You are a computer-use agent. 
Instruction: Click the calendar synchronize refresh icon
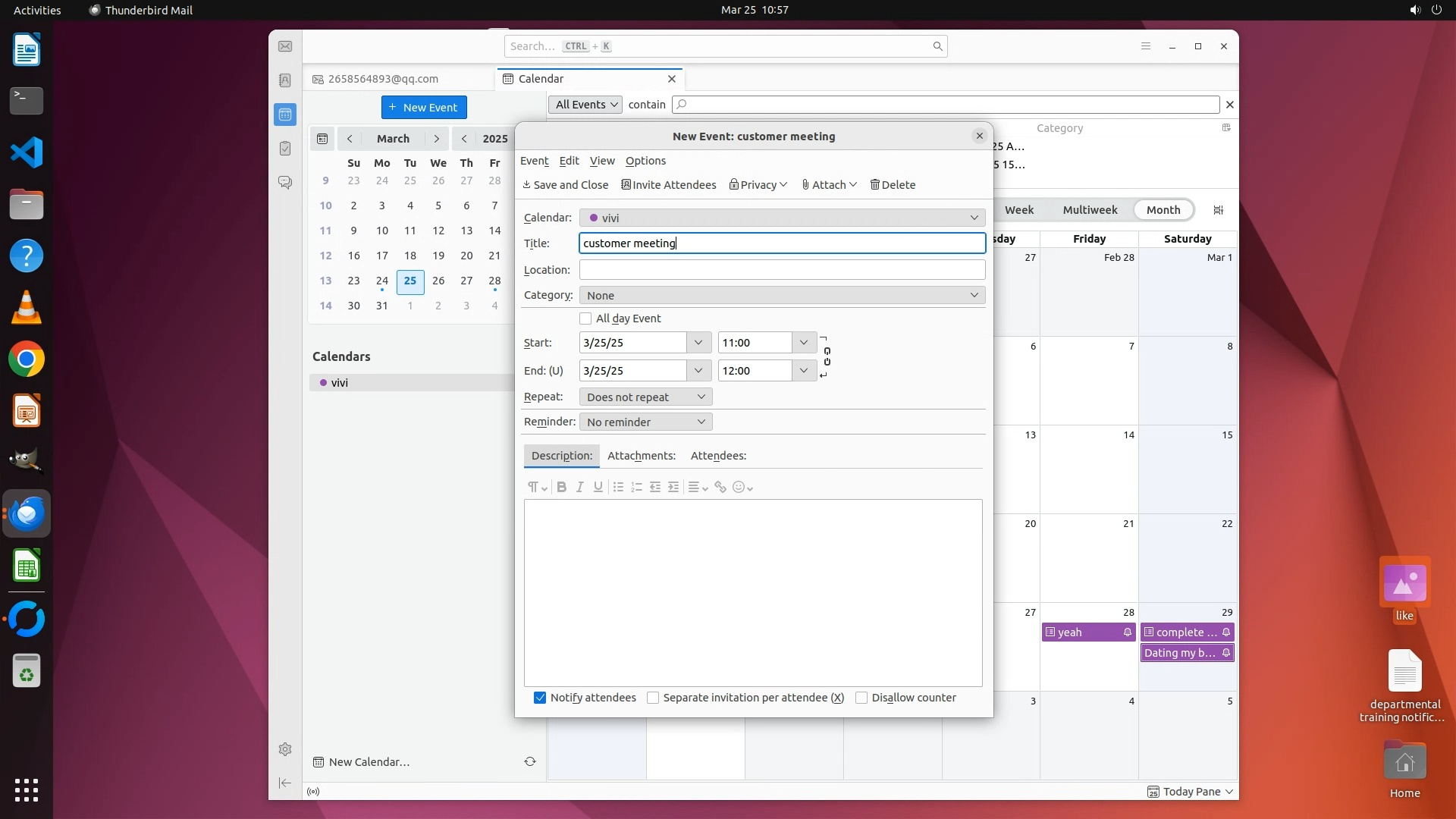click(x=530, y=762)
